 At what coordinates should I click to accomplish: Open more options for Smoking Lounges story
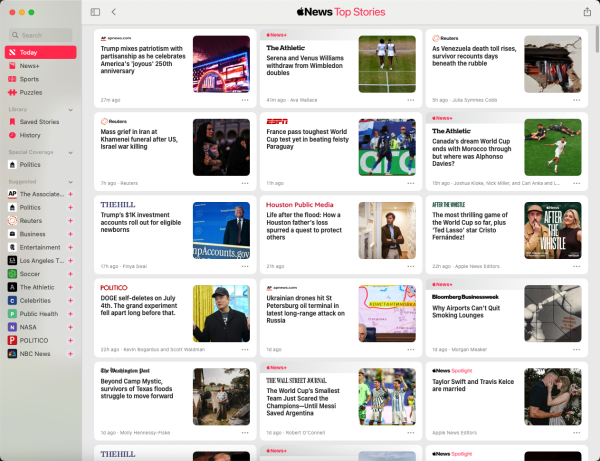coord(576,350)
